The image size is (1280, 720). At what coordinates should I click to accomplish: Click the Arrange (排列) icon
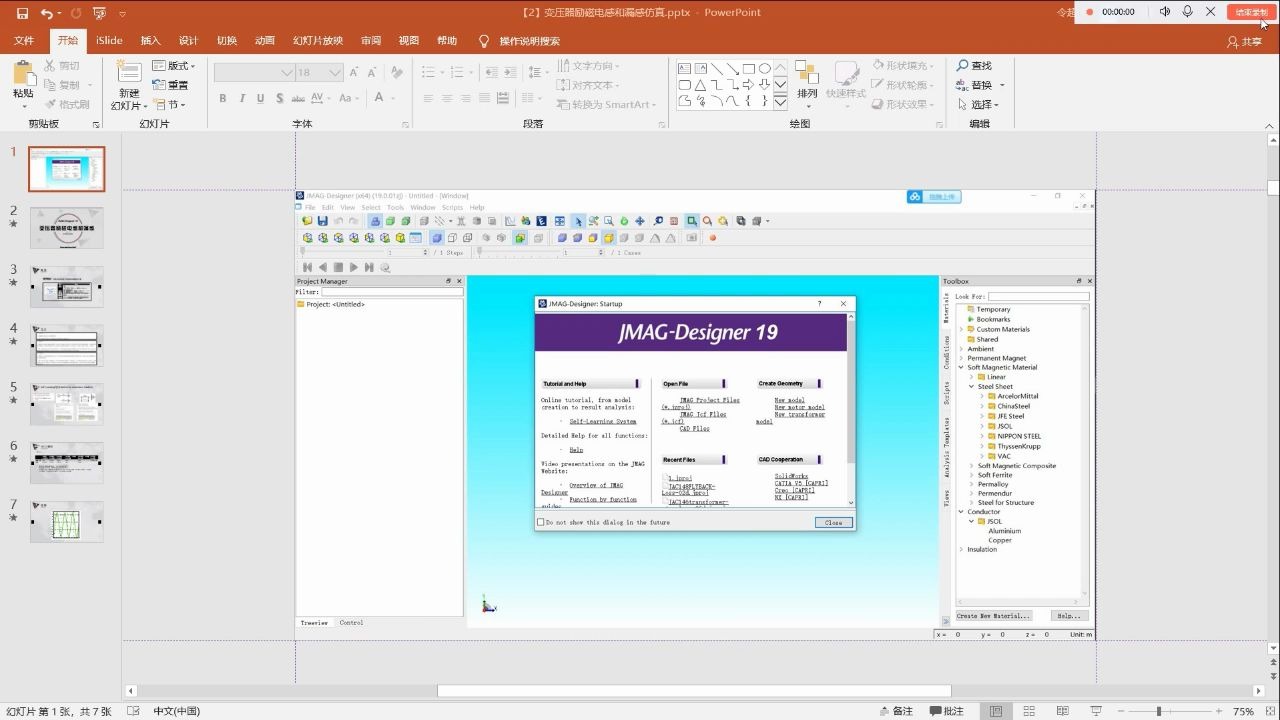pyautogui.click(x=807, y=73)
